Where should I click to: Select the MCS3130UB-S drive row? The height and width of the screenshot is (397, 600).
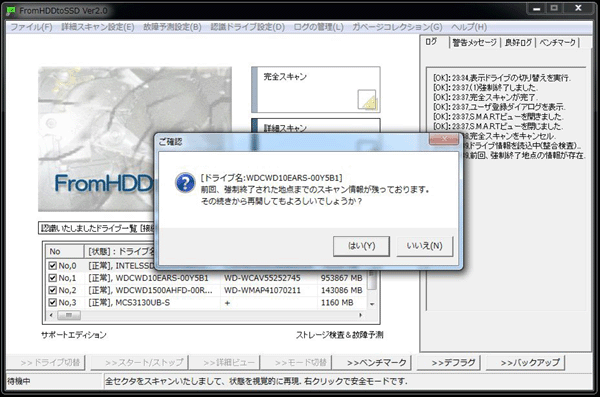click(x=207, y=302)
